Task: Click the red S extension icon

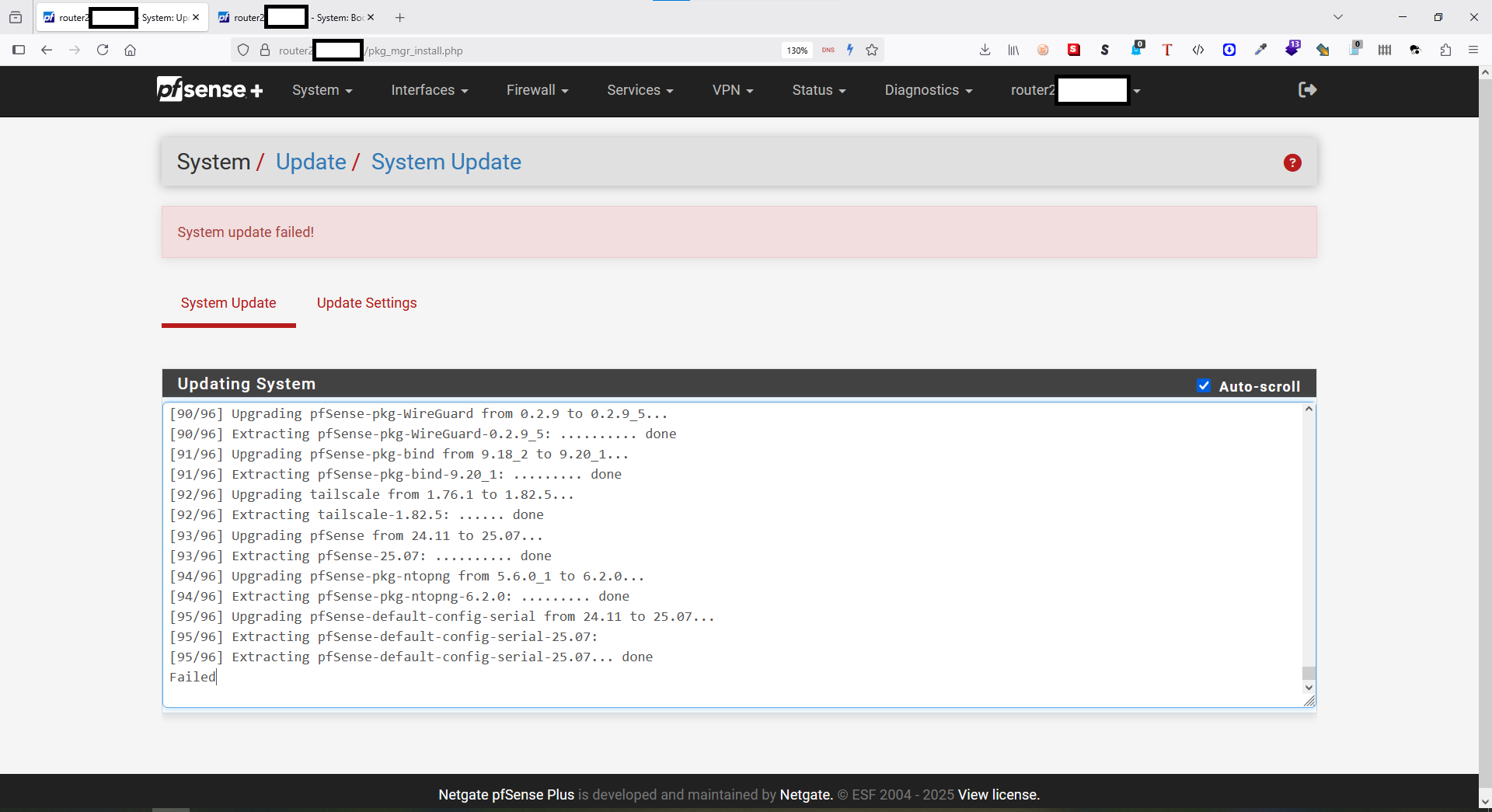Action: tap(1074, 50)
